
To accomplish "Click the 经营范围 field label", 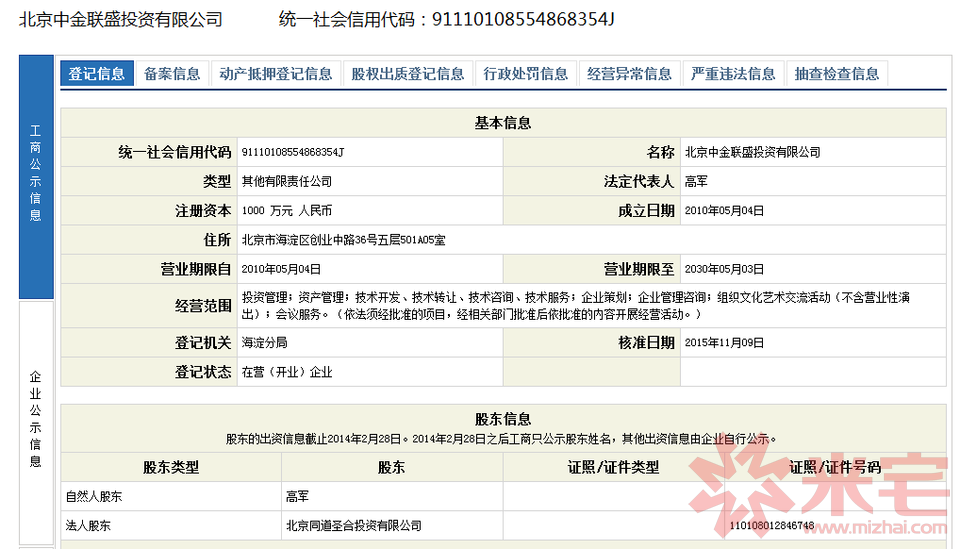I will (x=203, y=305).
